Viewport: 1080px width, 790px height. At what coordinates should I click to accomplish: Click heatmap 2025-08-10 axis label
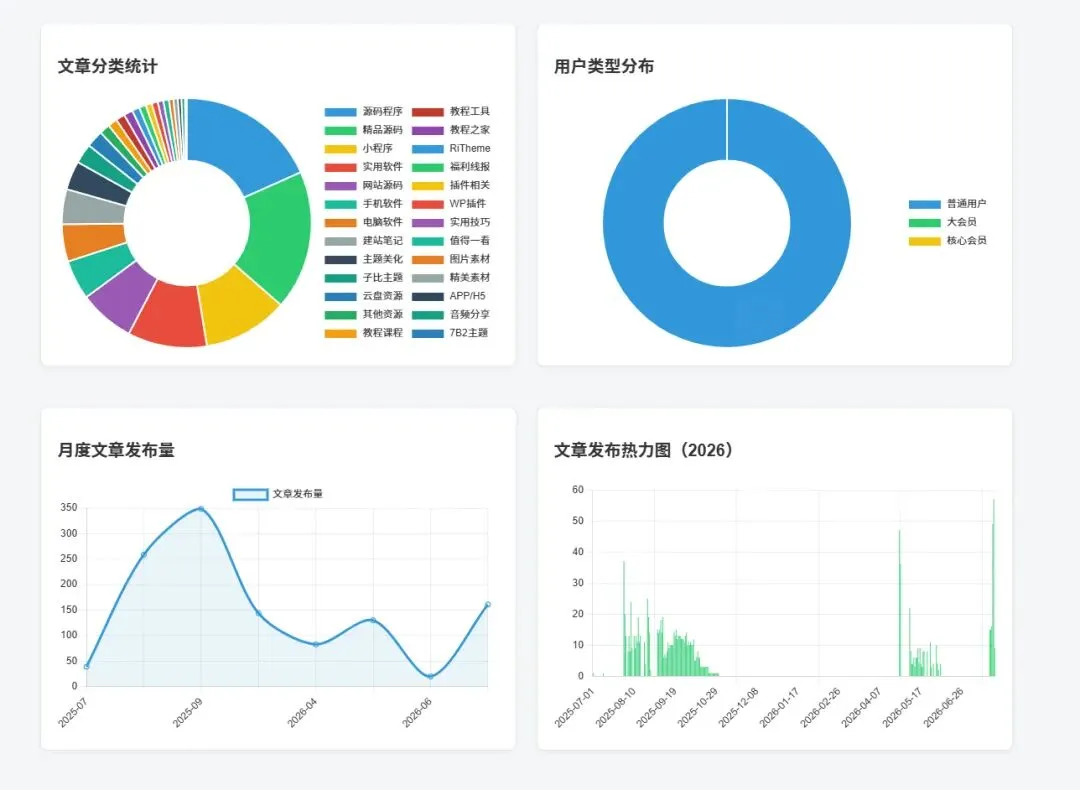(x=616, y=707)
